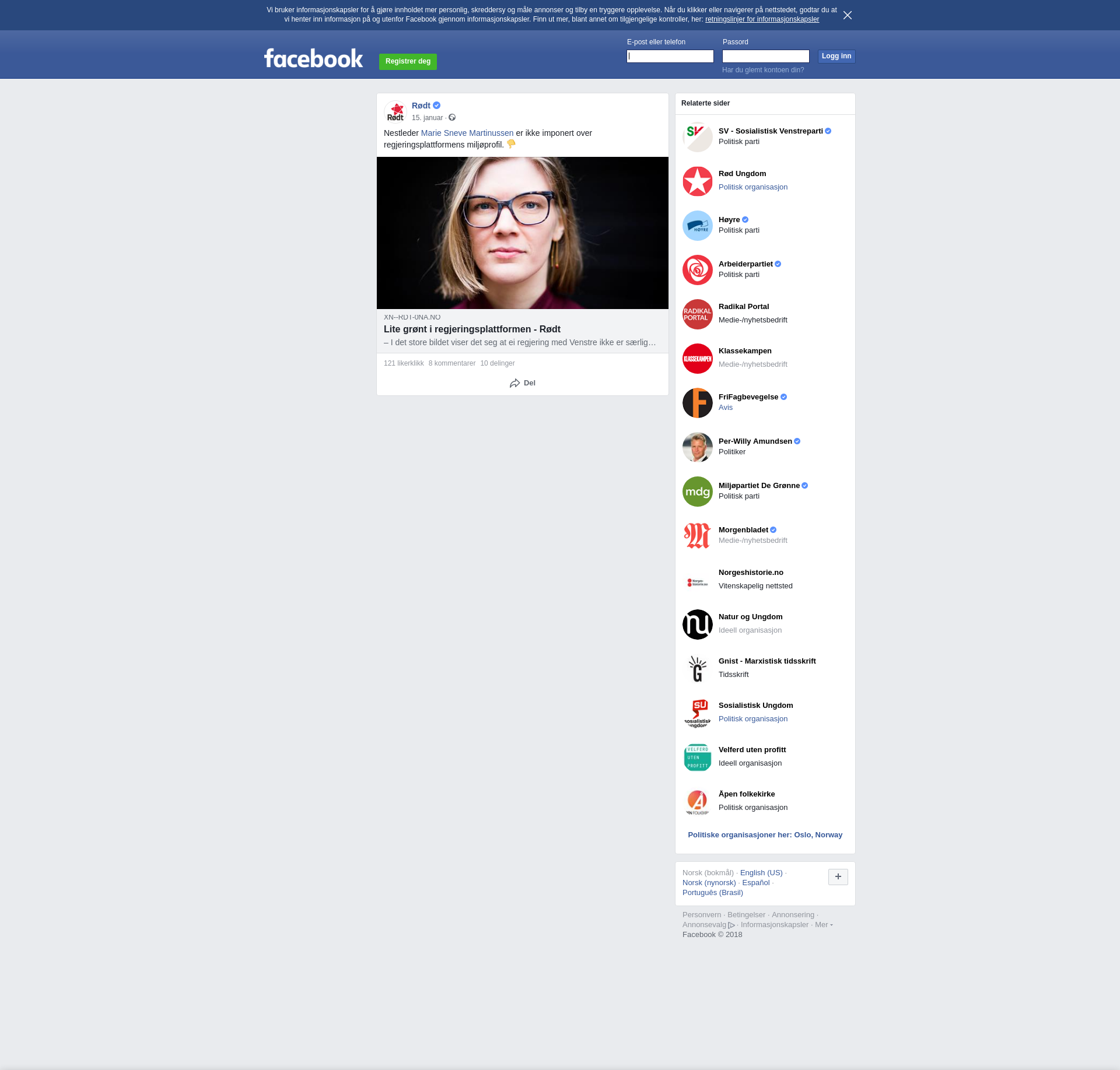Open Per-Willy Amundsen profile photo

[x=698, y=447]
